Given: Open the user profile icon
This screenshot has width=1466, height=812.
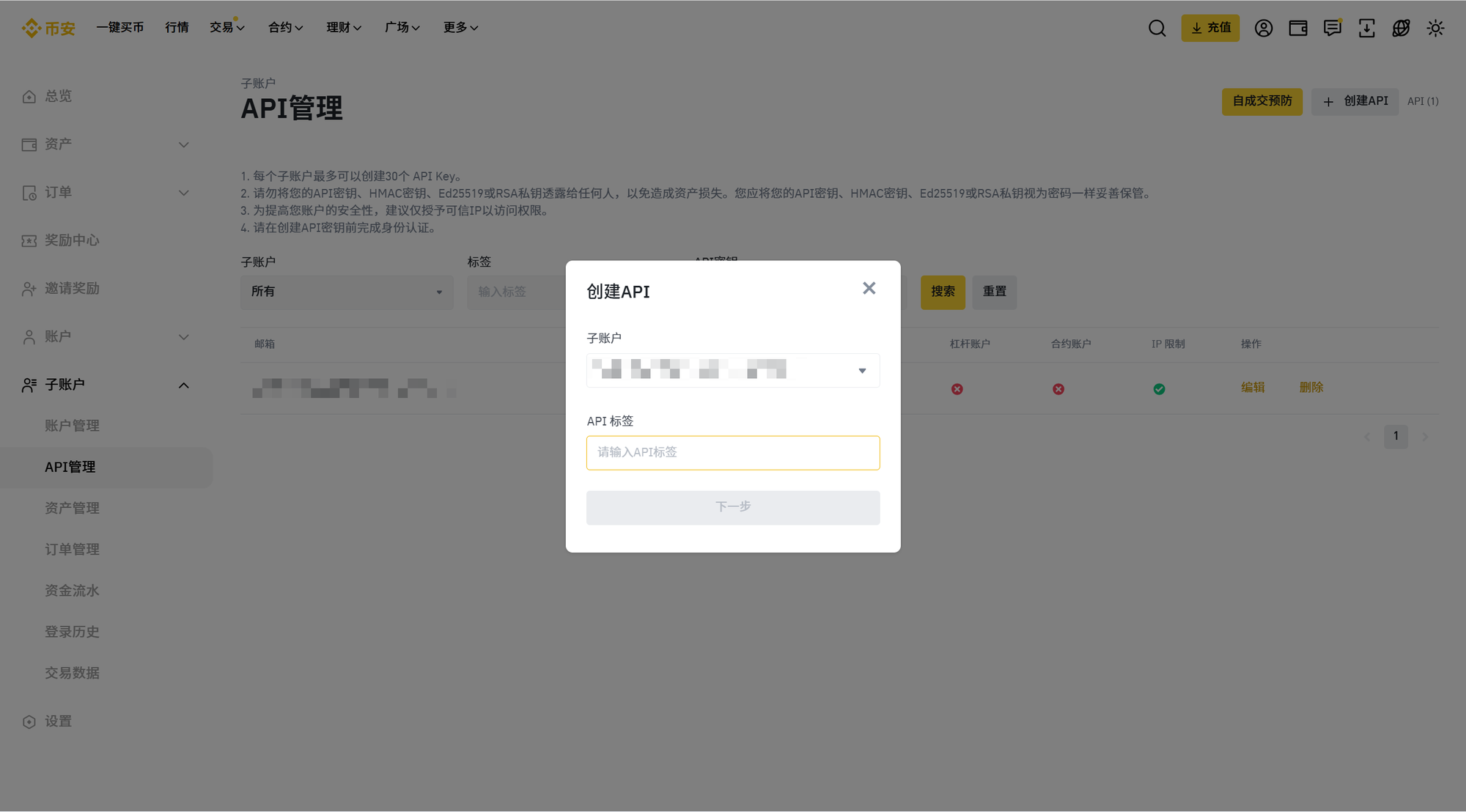Looking at the screenshot, I should (x=1264, y=28).
